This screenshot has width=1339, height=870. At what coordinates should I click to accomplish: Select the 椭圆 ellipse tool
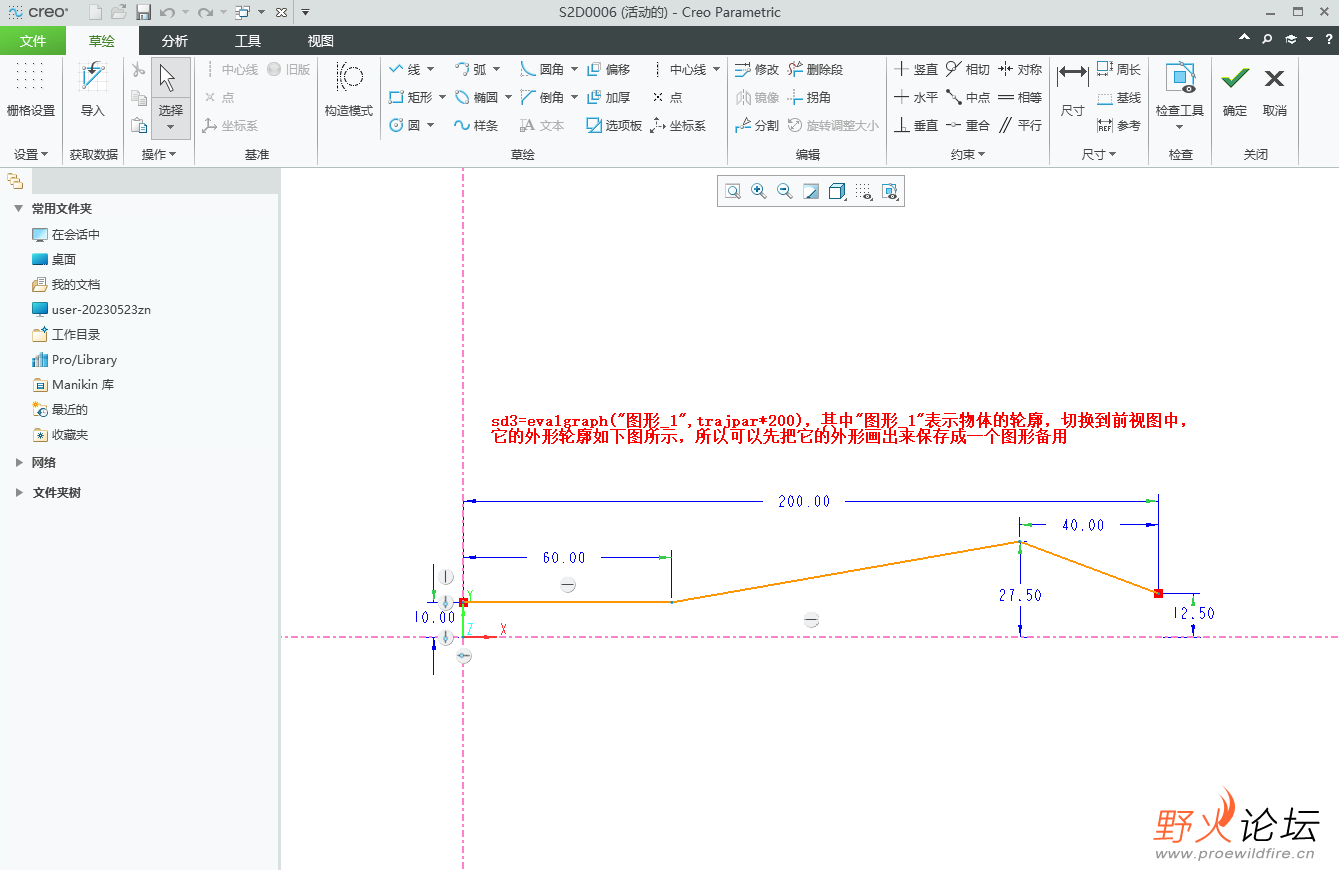coord(476,97)
